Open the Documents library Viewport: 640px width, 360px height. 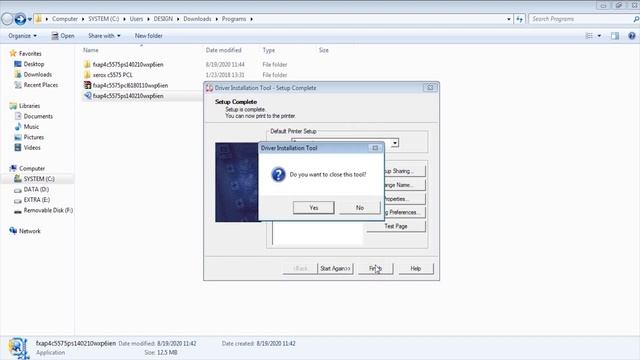[x=38, y=116]
